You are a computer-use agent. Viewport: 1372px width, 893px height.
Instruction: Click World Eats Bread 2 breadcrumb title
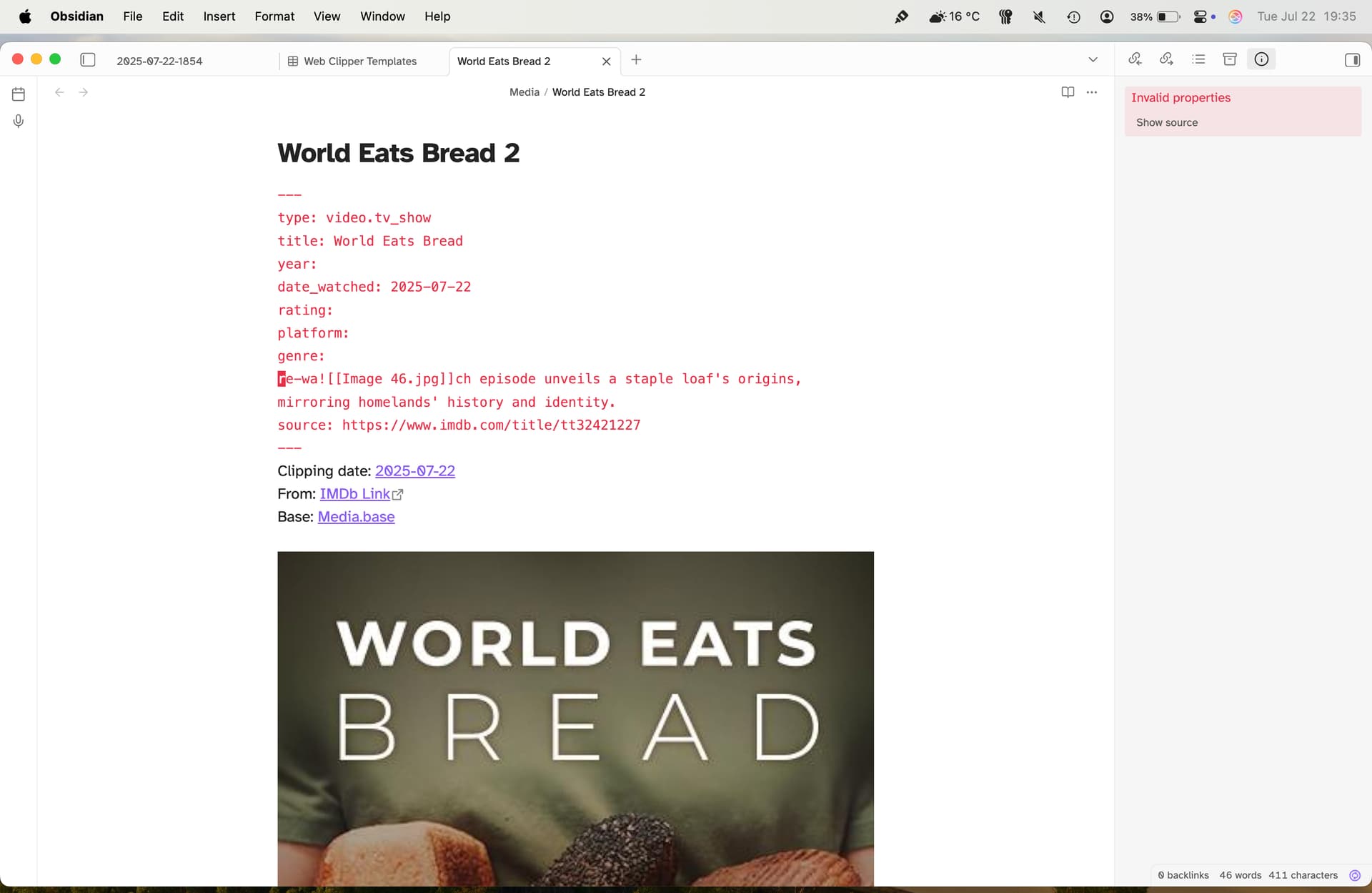pos(599,92)
